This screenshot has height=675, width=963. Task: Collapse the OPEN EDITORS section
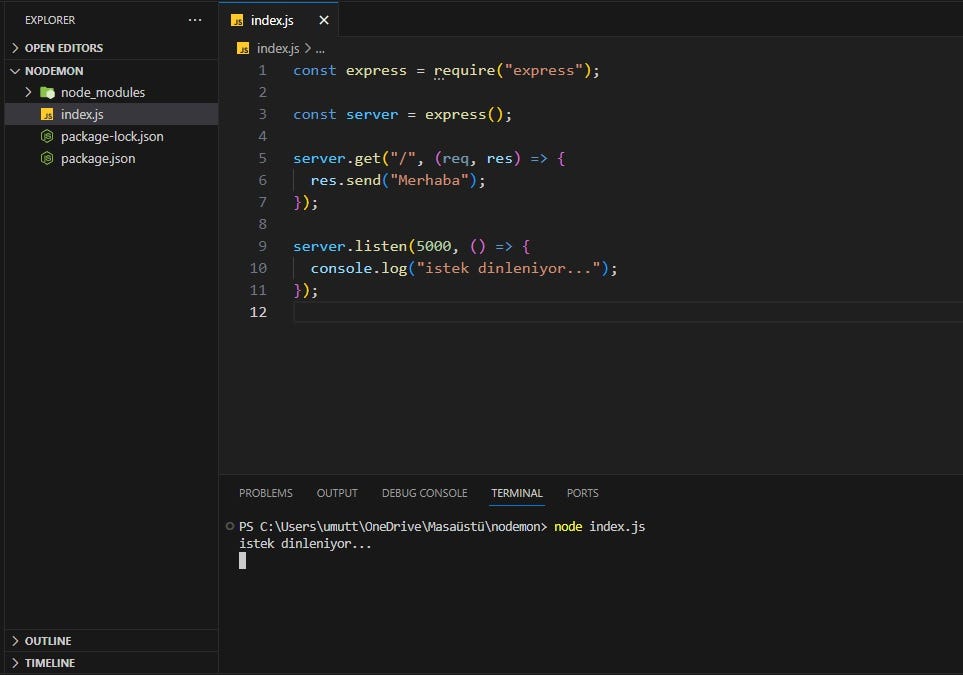click(15, 47)
